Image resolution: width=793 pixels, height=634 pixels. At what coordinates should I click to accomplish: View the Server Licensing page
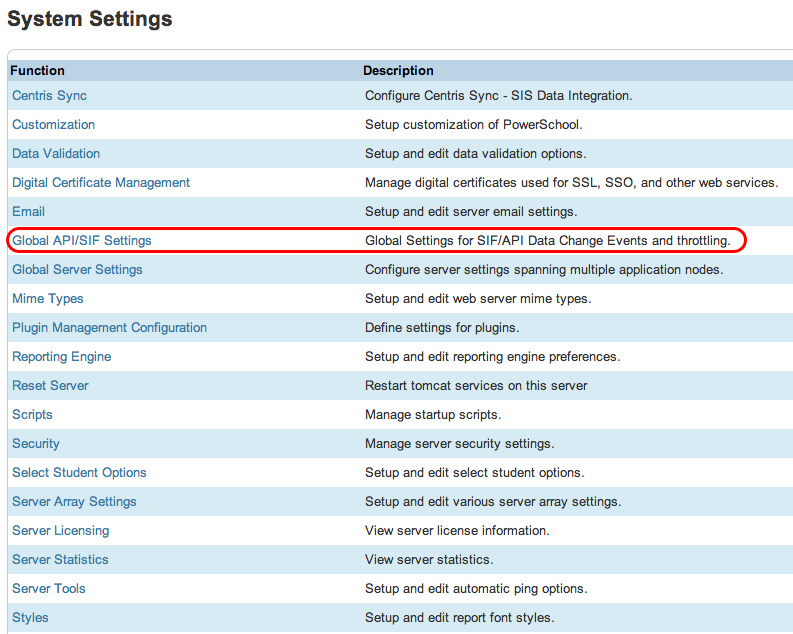click(60, 531)
